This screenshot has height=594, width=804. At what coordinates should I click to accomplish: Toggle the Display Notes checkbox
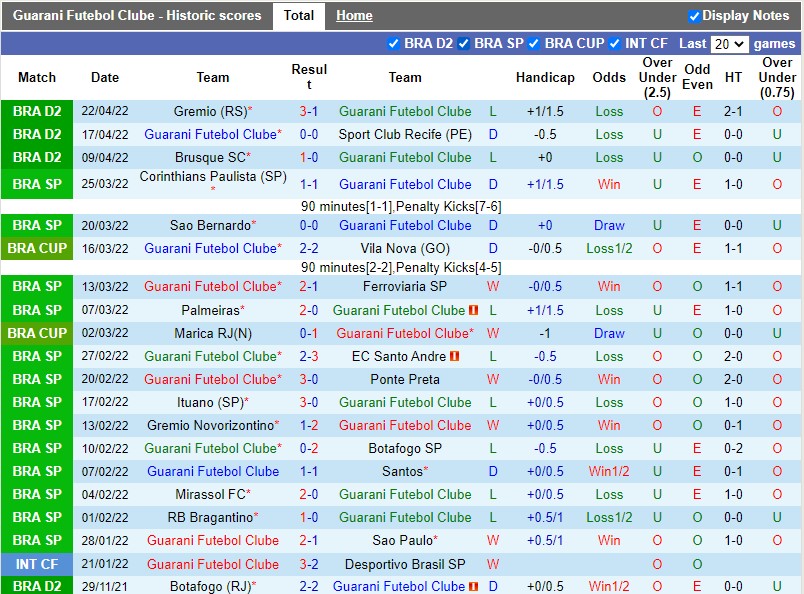click(x=694, y=16)
